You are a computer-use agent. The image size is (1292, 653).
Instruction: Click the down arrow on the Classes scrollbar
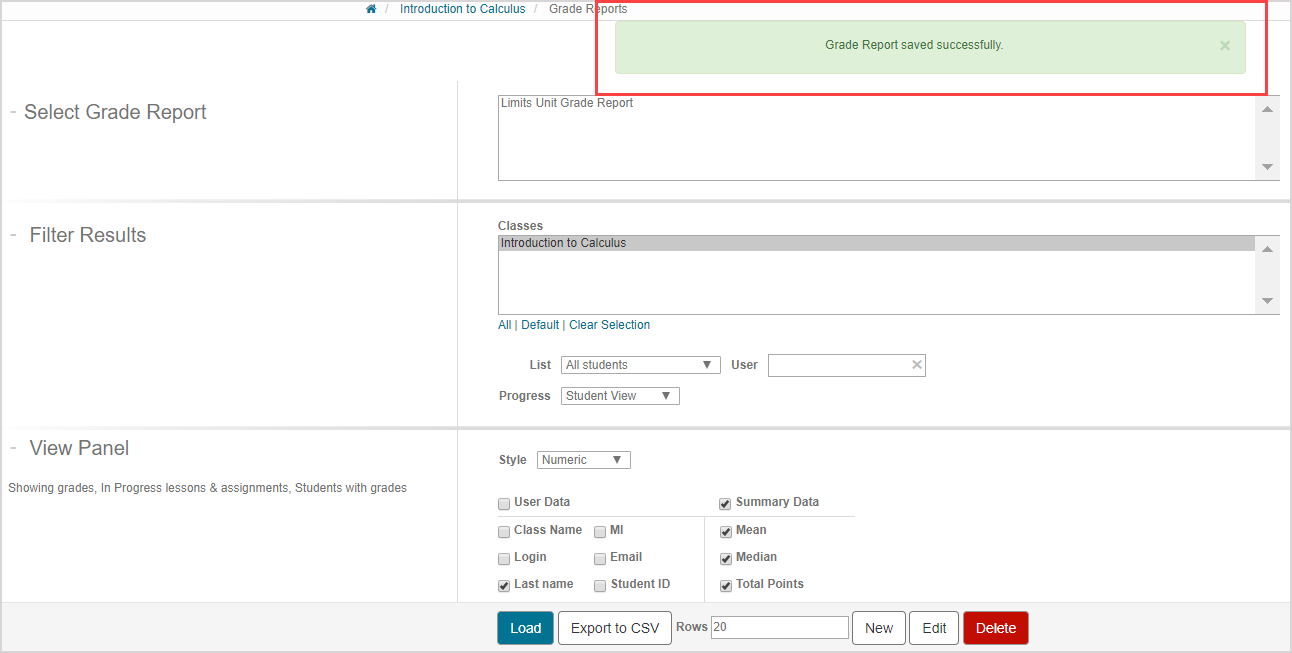click(1267, 301)
